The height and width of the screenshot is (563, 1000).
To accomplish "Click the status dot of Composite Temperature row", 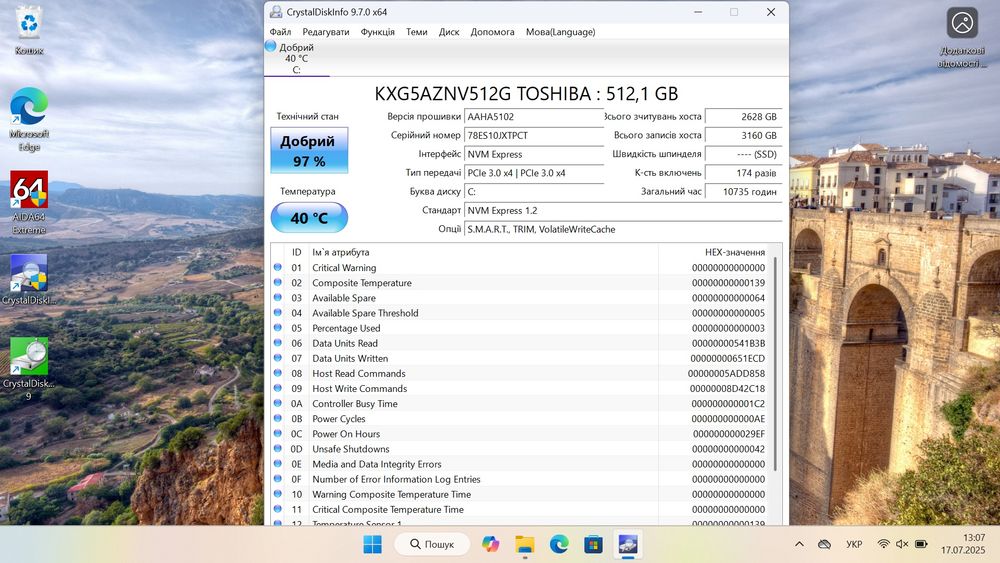I will coord(278,282).
